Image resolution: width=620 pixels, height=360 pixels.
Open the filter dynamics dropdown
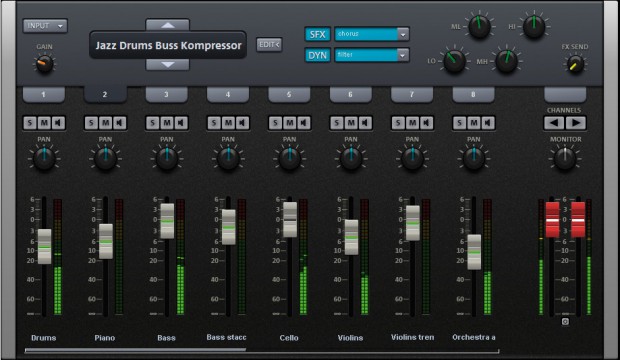point(372,55)
